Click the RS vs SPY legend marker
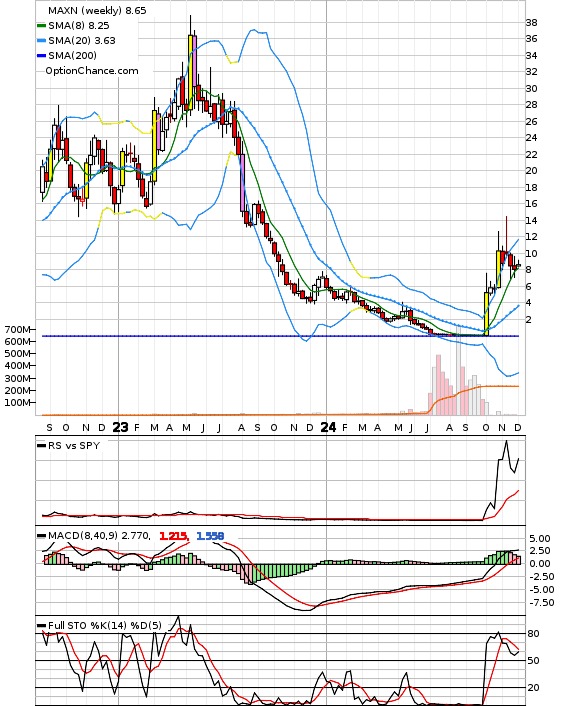This screenshot has height=706, width=566. pyautogui.click(x=41, y=446)
